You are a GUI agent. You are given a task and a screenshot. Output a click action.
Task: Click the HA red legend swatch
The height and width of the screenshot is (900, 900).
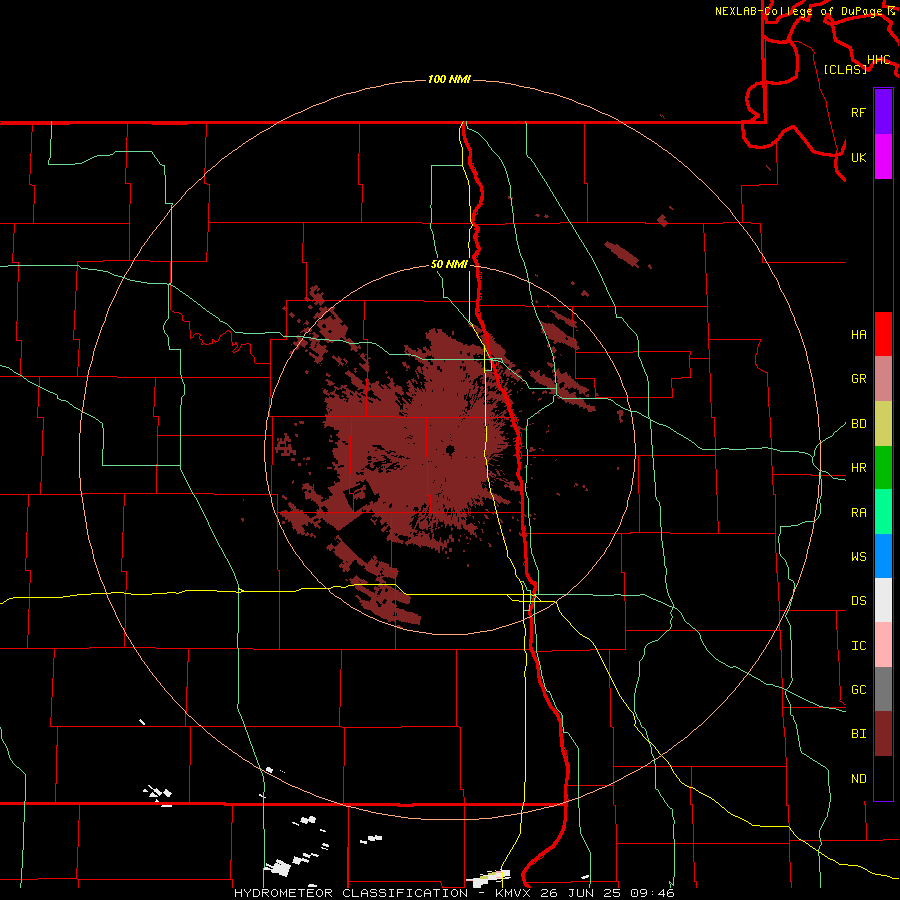(x=883, y=334)
